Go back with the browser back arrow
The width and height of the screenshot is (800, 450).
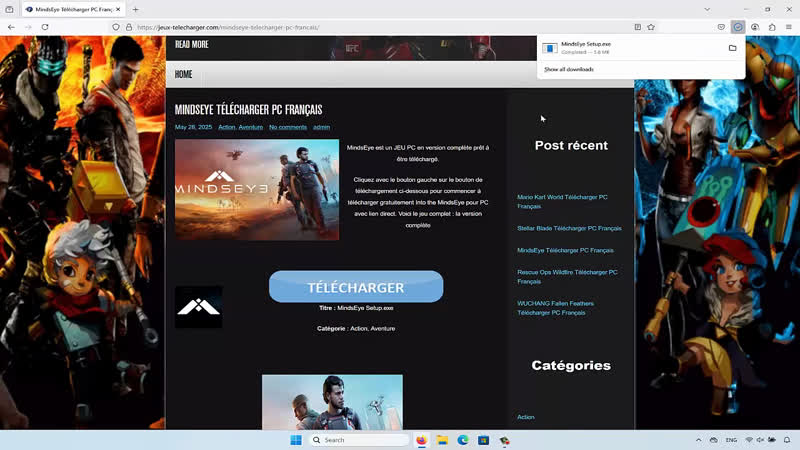click(x=11, y=27)
